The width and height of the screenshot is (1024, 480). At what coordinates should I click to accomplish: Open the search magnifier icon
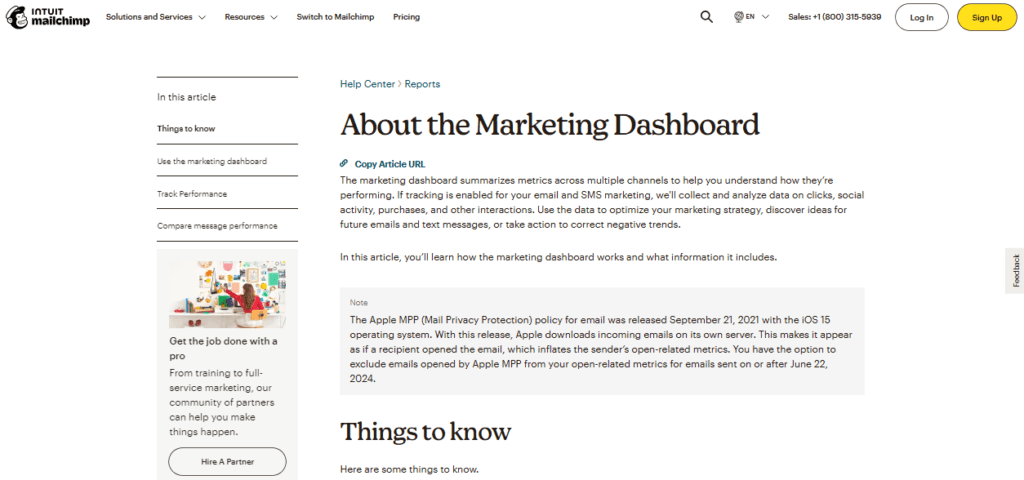click(706, 17)
